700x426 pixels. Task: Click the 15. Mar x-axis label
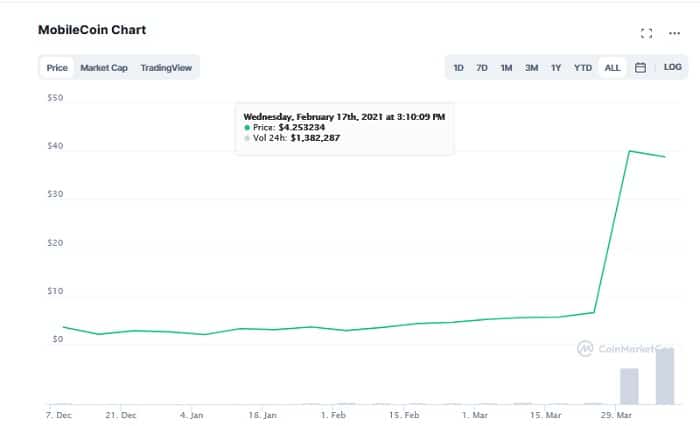point(546,415)
